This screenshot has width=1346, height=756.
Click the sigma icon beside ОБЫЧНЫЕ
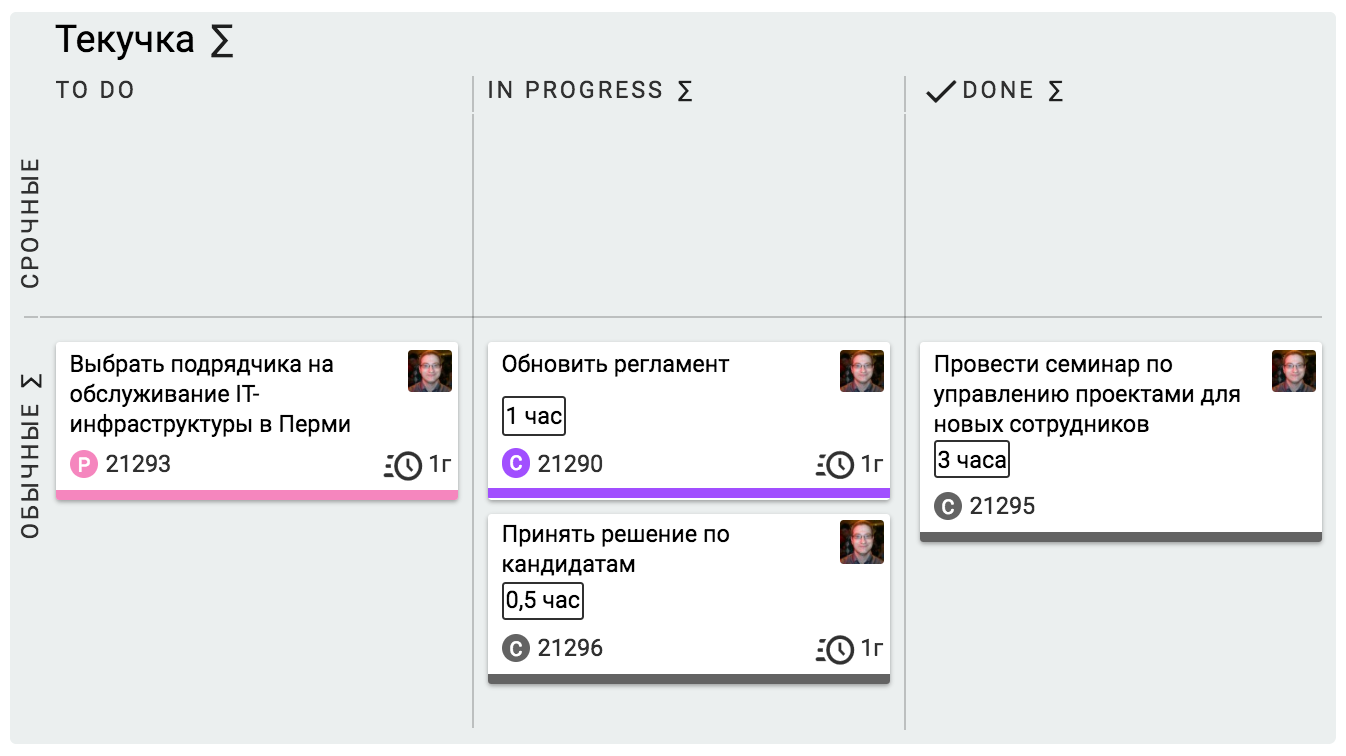click(31, 383)
